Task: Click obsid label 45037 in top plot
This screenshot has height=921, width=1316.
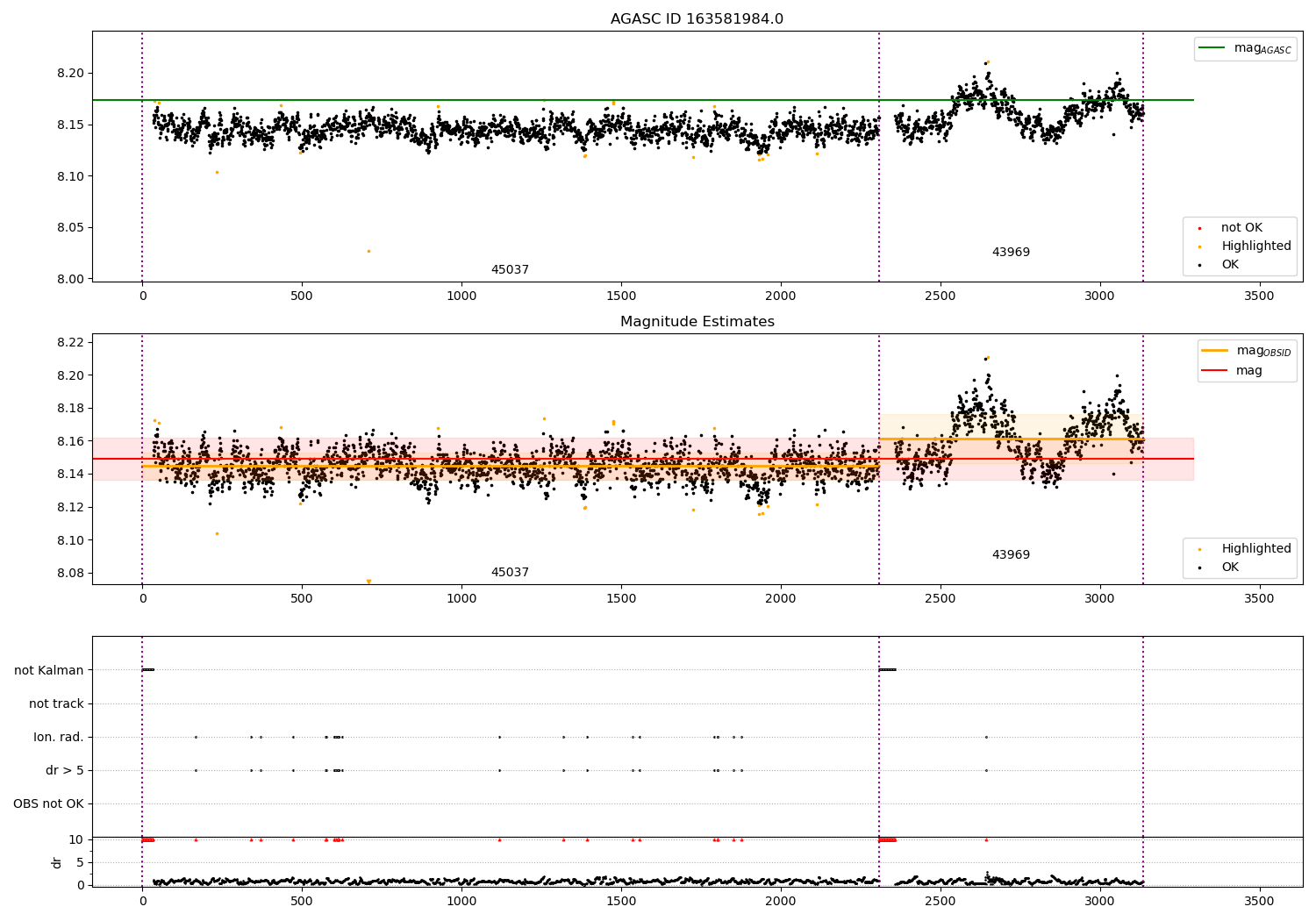Action: click(510, 270)
